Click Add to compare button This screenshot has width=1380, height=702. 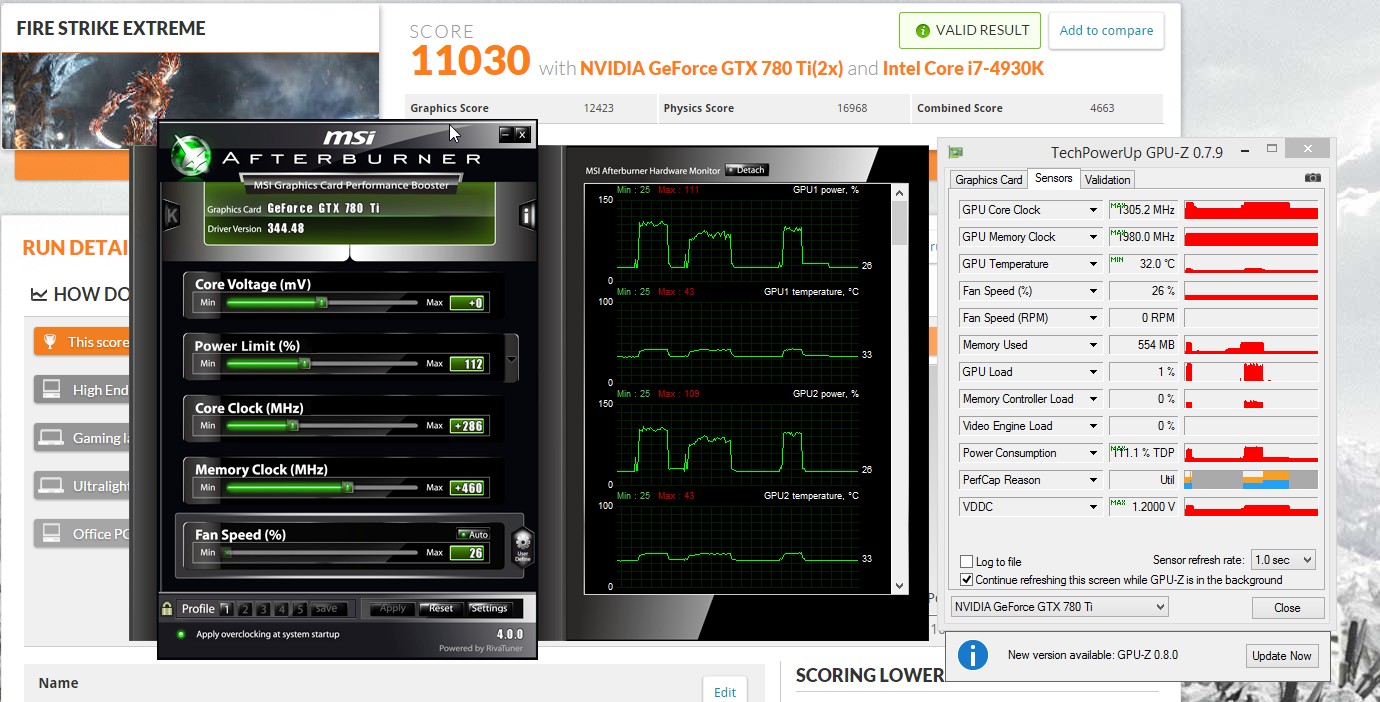[x=1106, y=31]
